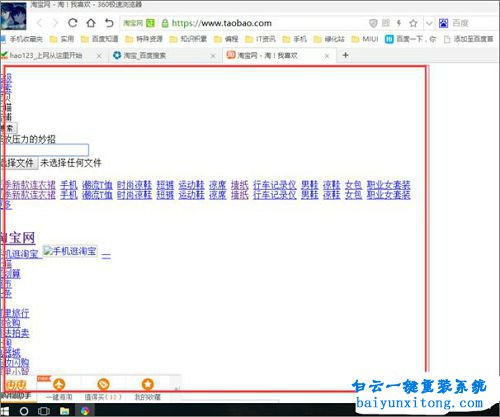The width and height of the screenshot is (500, 417).
Task: Open the 特殊资源 bookmark folder
Action: pyautogui.click(x=144, y=39)
